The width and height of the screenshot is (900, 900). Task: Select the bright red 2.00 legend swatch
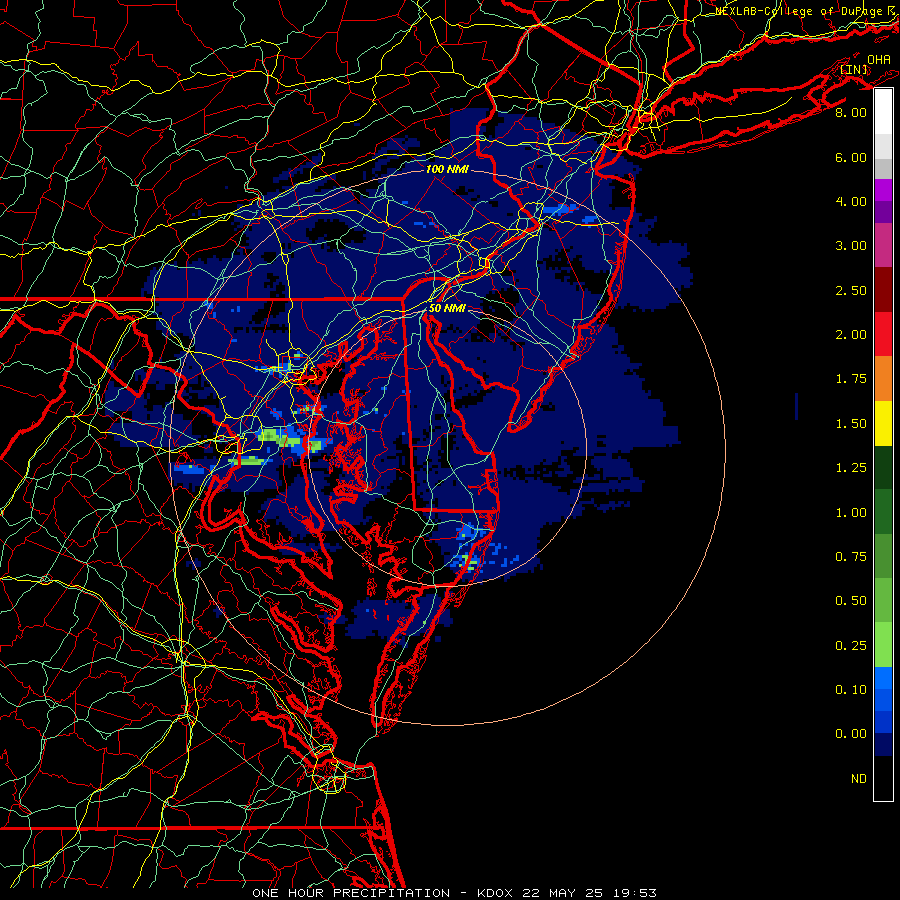click(883, 335)
